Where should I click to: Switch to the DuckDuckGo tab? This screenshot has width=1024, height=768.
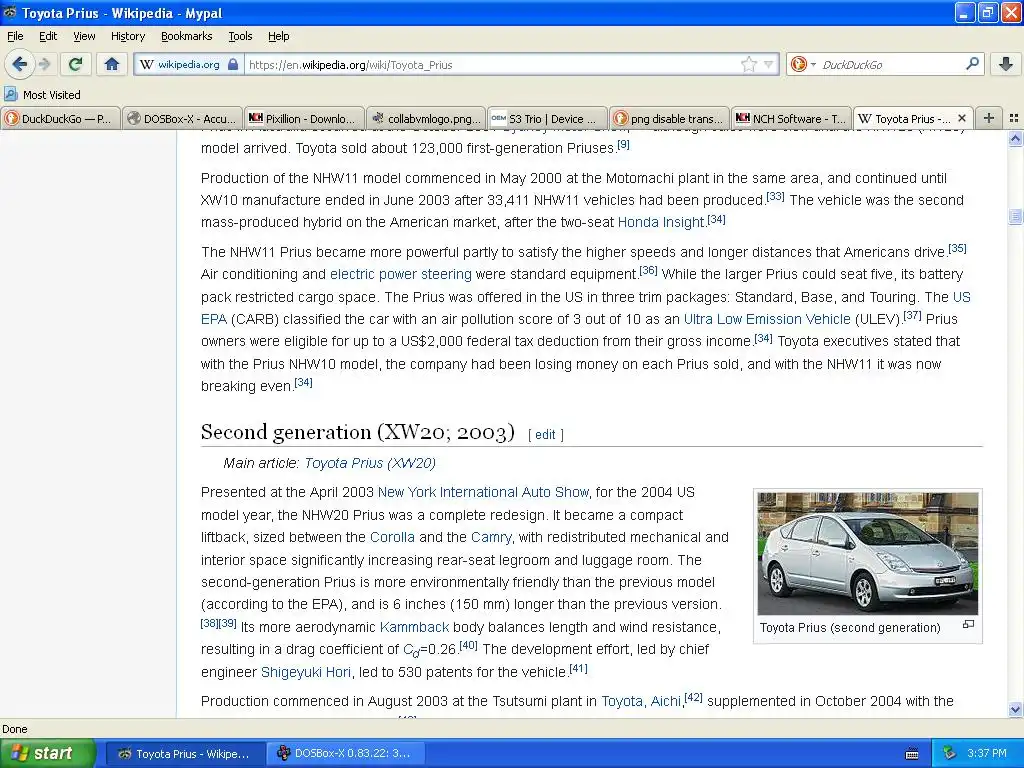point(60,118)
